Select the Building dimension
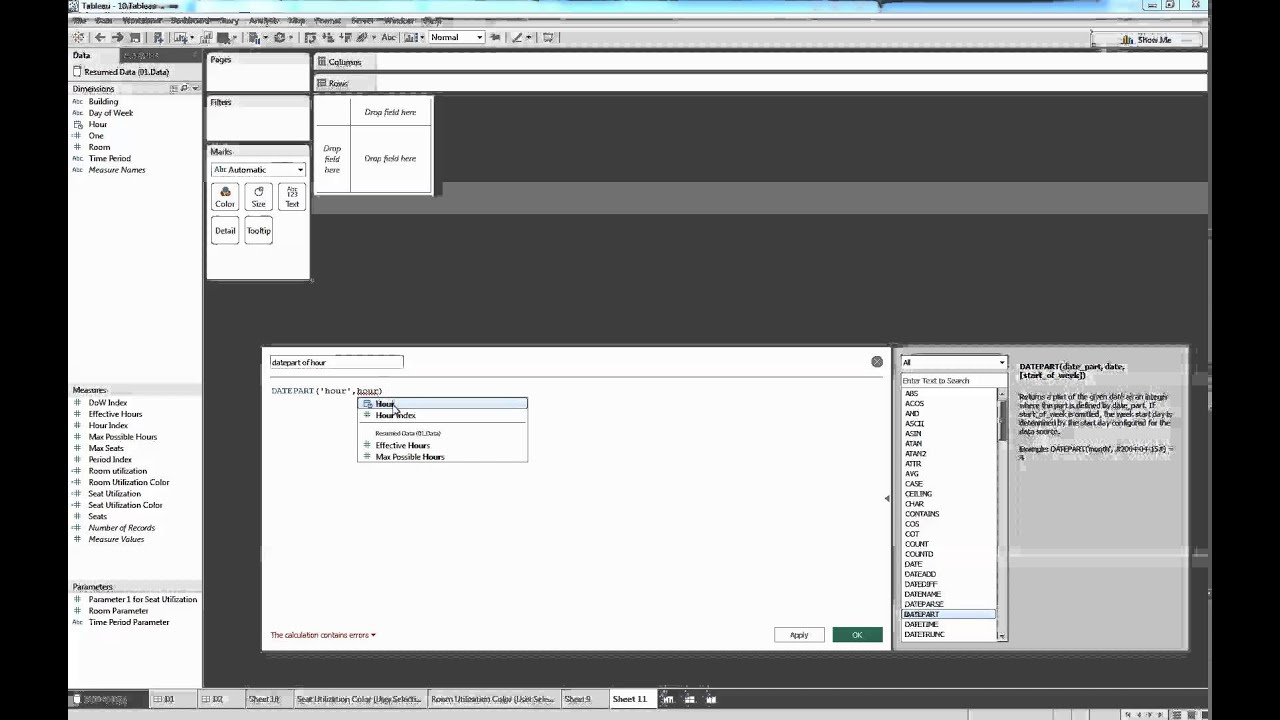Viewport: 1280px width, 720px height. (103, 102)
